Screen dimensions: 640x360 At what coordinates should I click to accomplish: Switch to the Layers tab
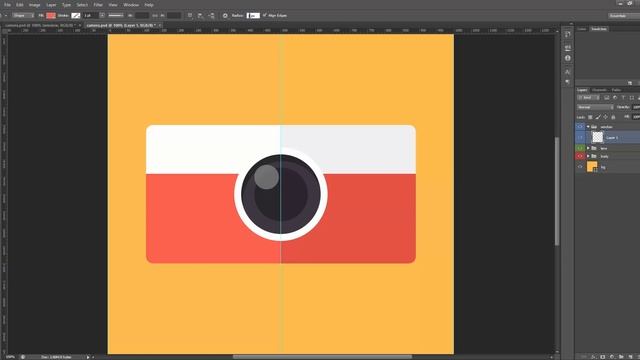[582, 90]
